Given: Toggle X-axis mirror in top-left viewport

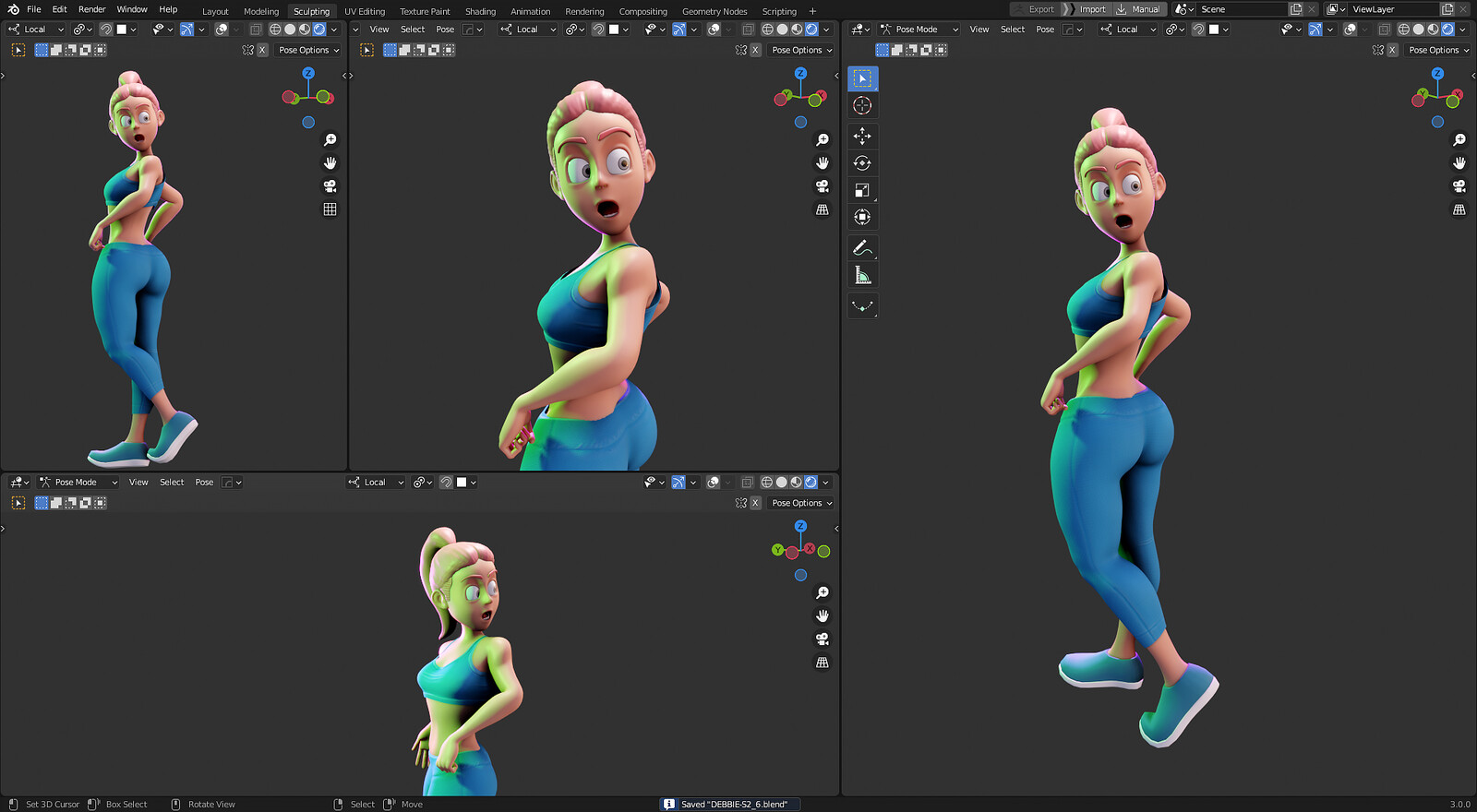Looking at the screenshot, I should 262,50.
